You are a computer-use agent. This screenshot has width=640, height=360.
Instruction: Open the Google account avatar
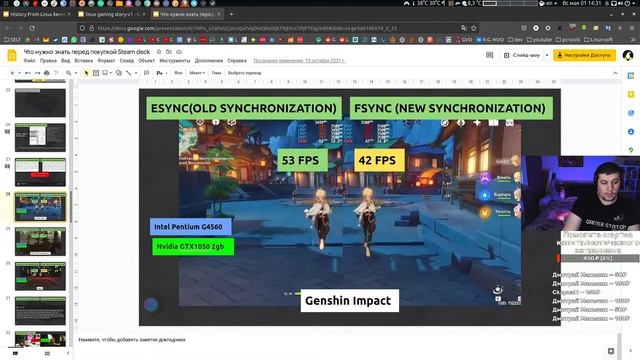pyautogui.click(x=628, y=55)
